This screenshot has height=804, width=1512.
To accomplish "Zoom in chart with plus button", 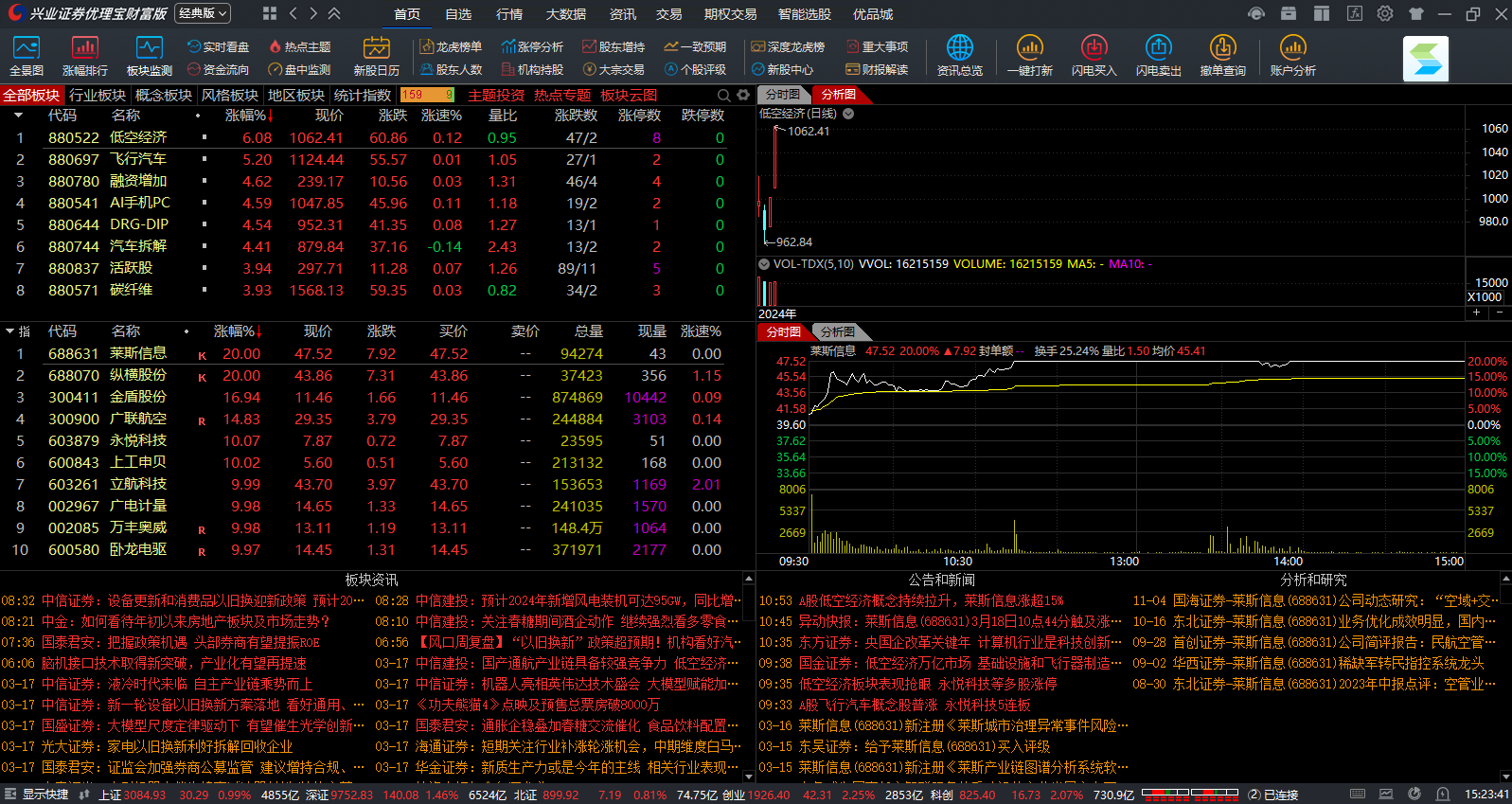I will [1476, 312].
